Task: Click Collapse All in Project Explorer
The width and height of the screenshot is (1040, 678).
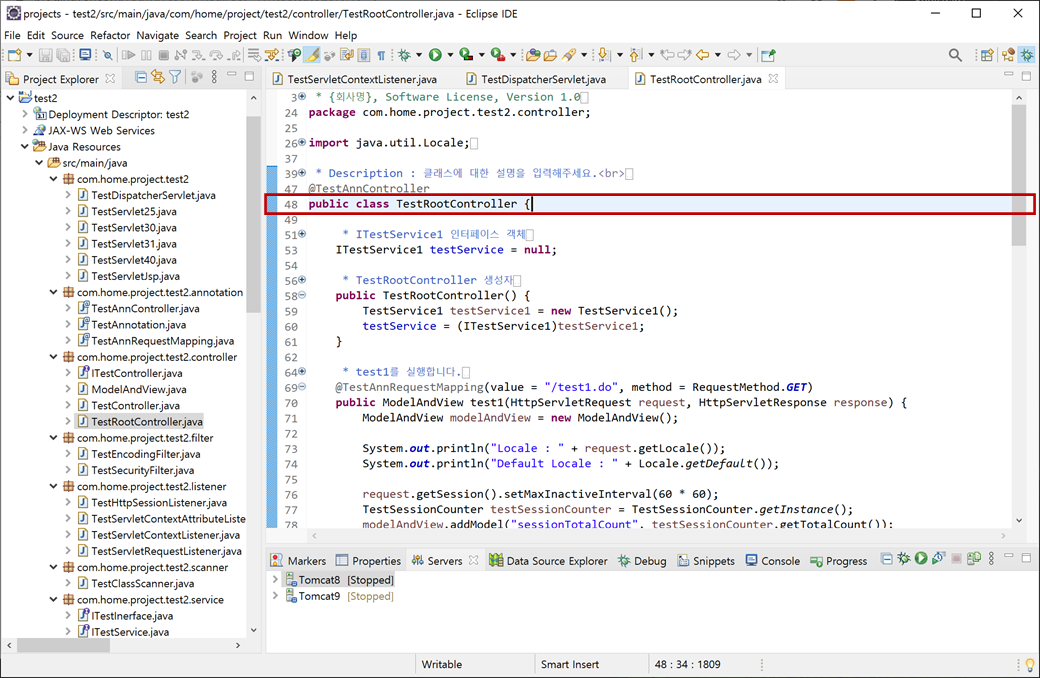Action: (x=141, y=78)
